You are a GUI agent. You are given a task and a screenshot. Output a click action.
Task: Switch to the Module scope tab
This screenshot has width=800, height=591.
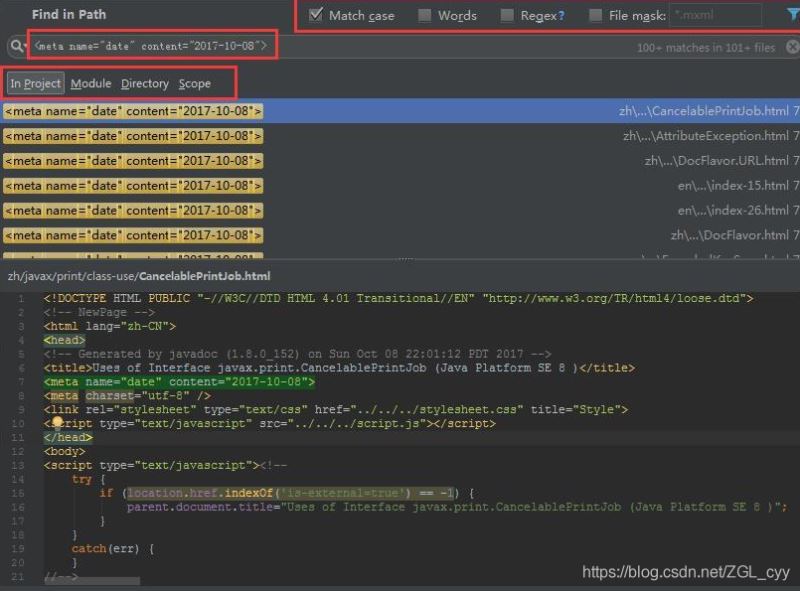pyautogui.click(x=91, y=83)
